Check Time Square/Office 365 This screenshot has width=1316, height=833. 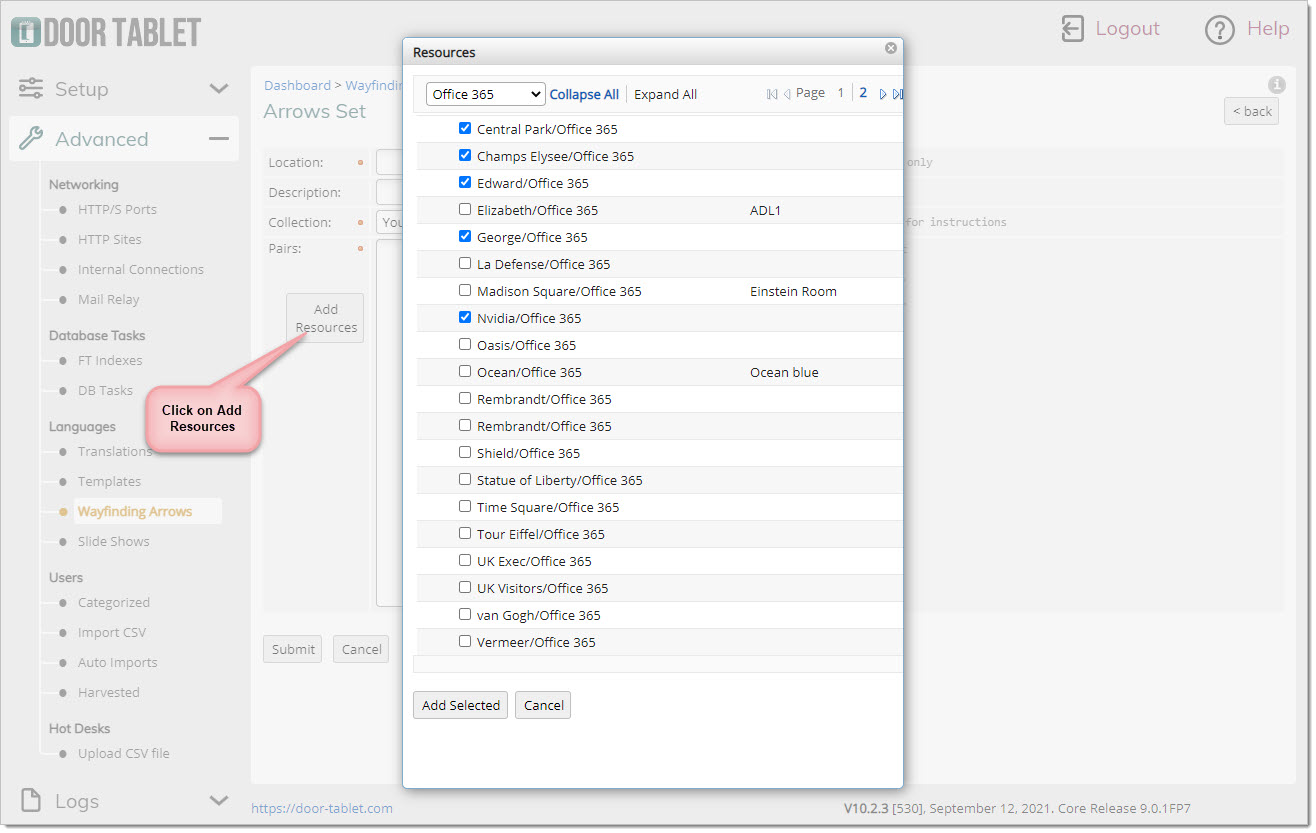click(465, 506)
